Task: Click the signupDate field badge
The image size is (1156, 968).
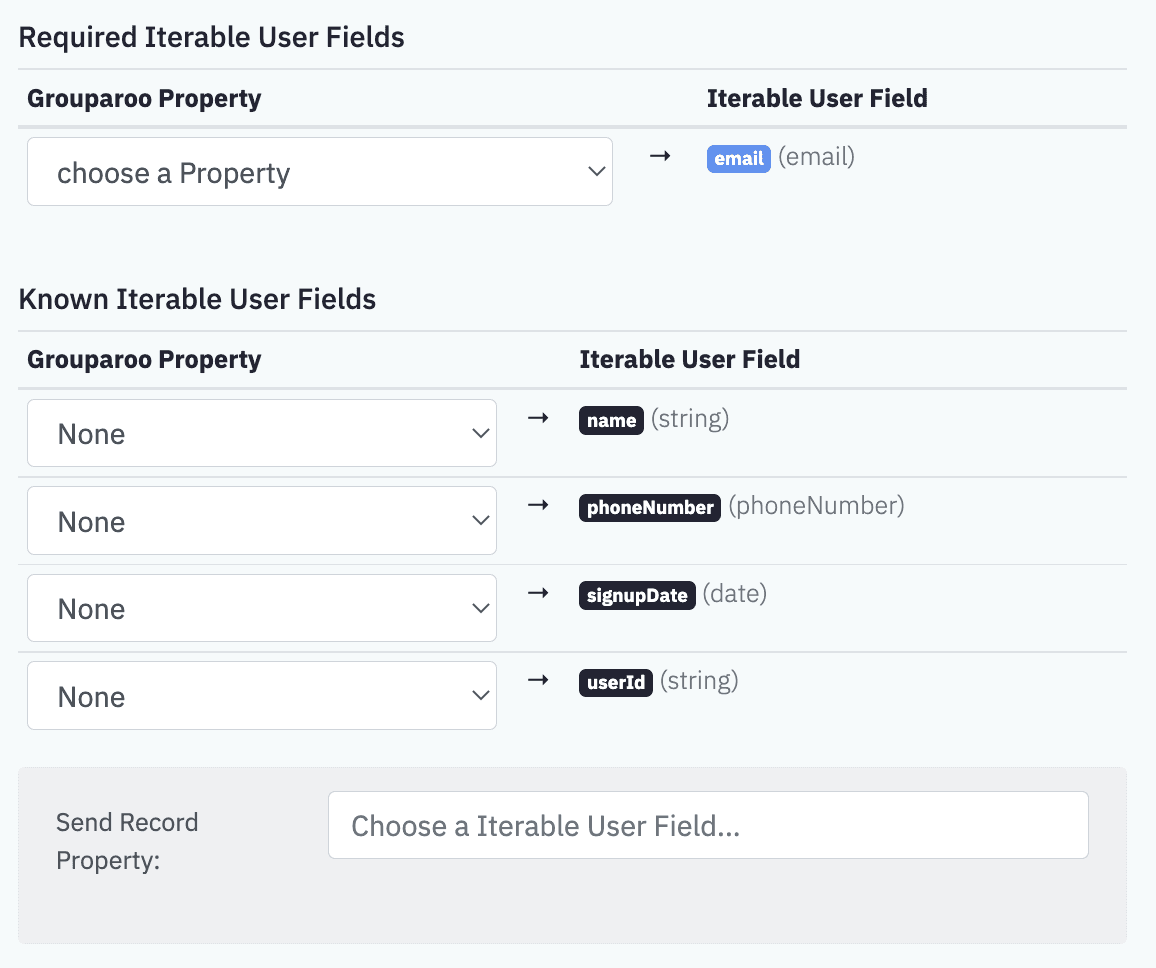Action: [637, 596]
